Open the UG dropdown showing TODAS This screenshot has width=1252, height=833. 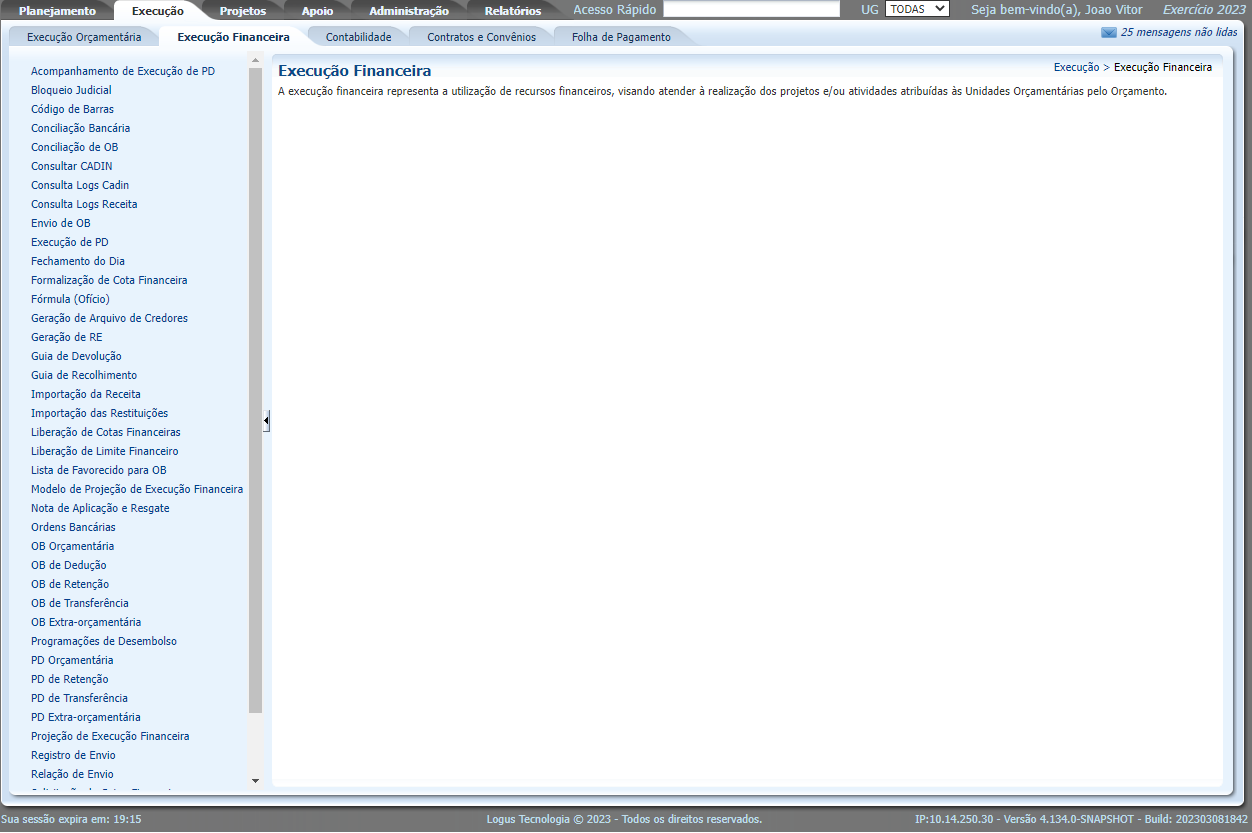tap(917, 9)
